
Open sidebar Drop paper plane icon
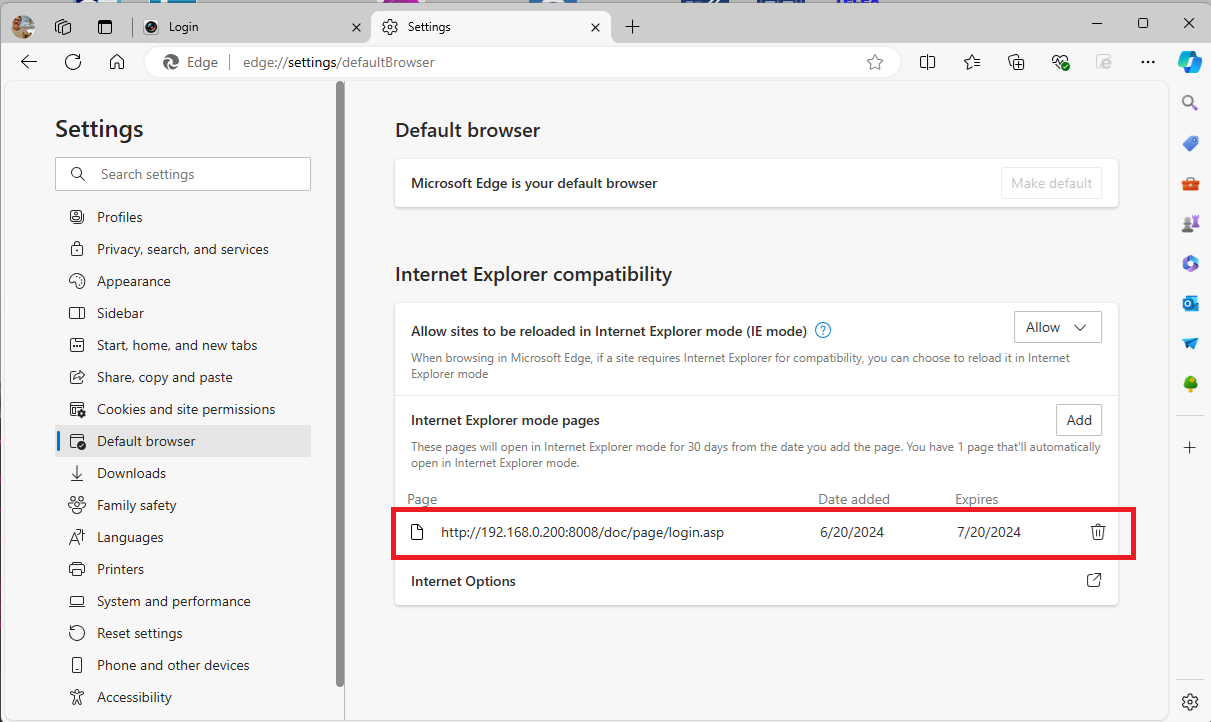click(x=1190, y=343)
